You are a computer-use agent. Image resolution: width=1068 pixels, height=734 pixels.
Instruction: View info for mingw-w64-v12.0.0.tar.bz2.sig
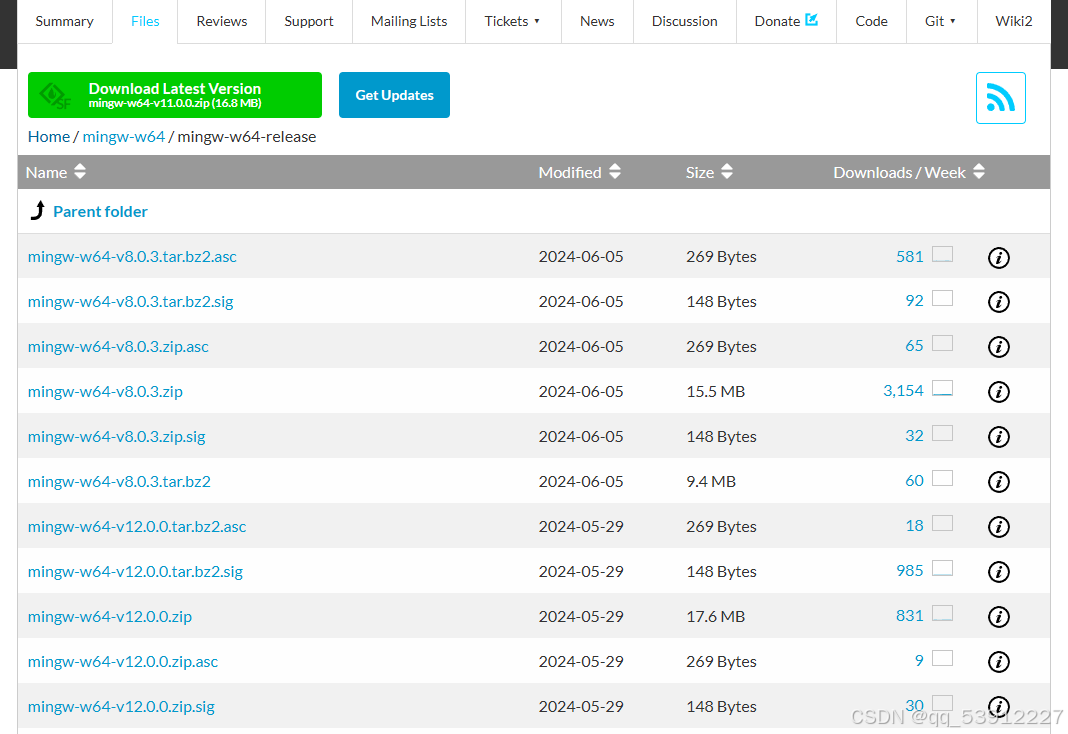point(999,571)
